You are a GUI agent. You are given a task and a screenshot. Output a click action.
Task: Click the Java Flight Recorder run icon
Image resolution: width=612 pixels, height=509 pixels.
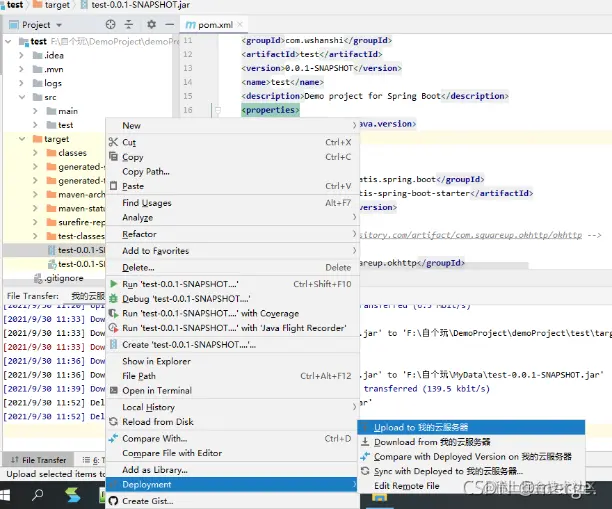[113, 328]
